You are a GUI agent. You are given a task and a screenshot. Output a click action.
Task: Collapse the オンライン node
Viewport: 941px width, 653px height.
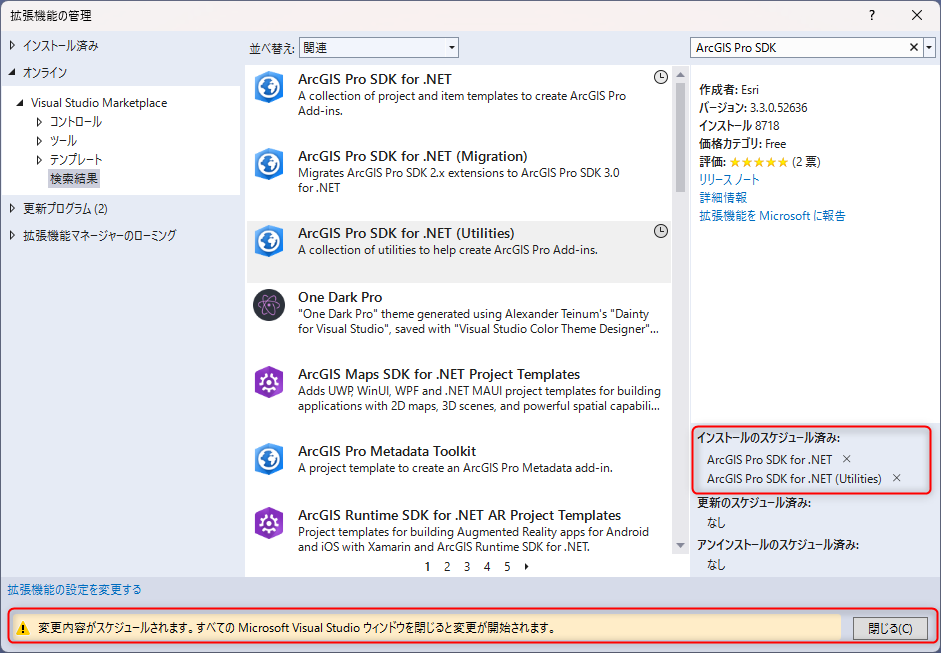click(13, 73)
